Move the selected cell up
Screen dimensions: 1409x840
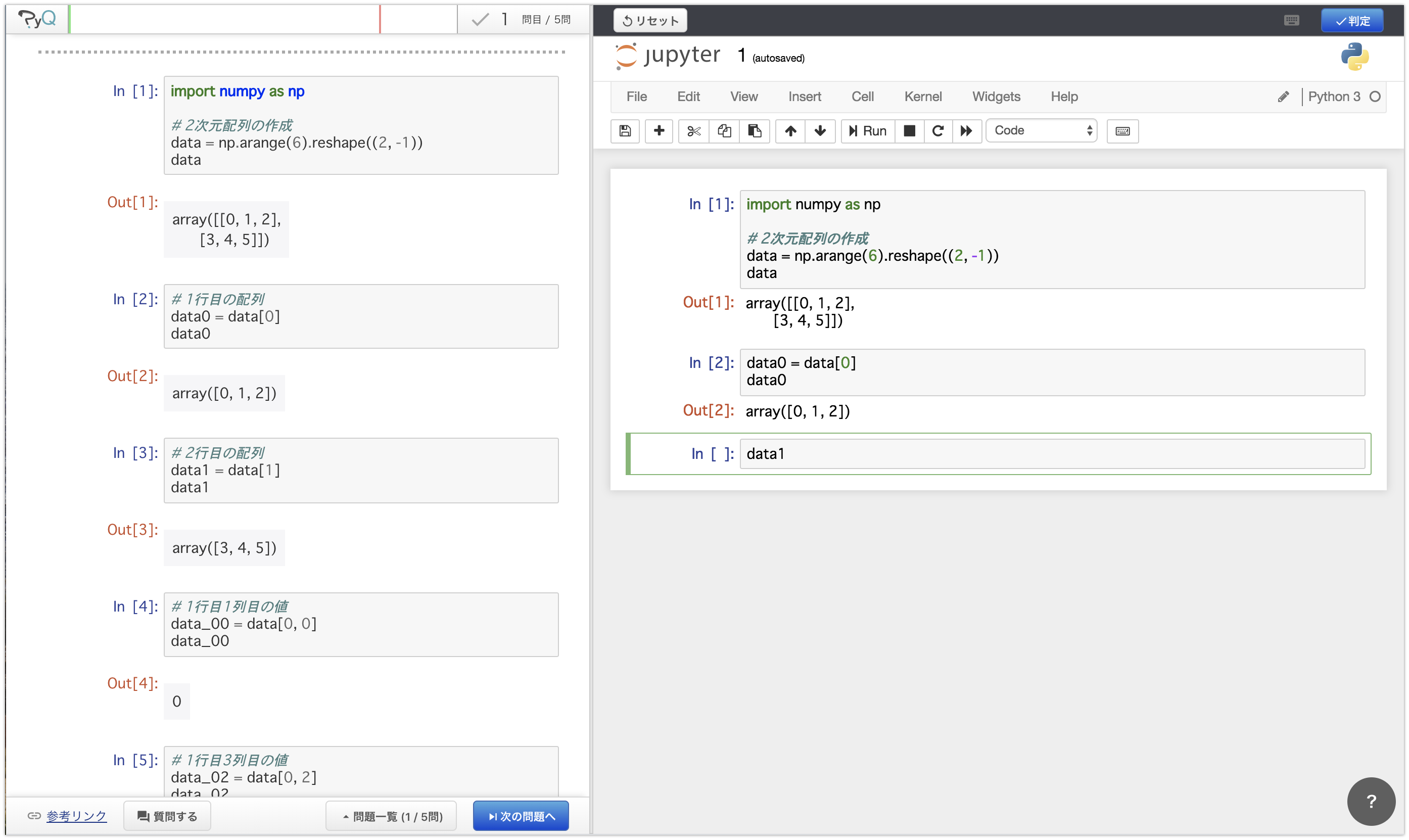[790, 131]
